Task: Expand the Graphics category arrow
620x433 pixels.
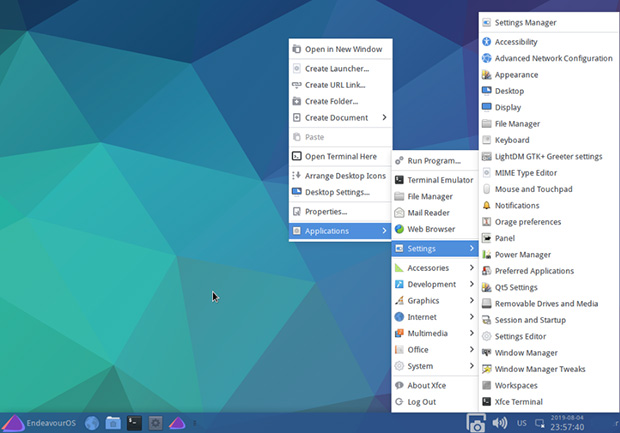Action: click(471, 301)
